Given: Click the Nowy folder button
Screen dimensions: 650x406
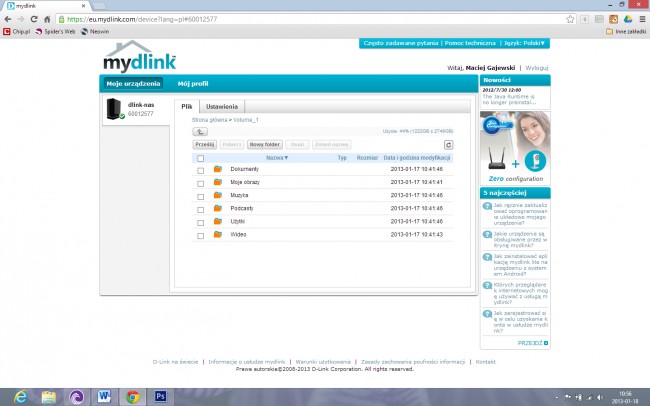Looking at the screenshot, I should [264, 144].
